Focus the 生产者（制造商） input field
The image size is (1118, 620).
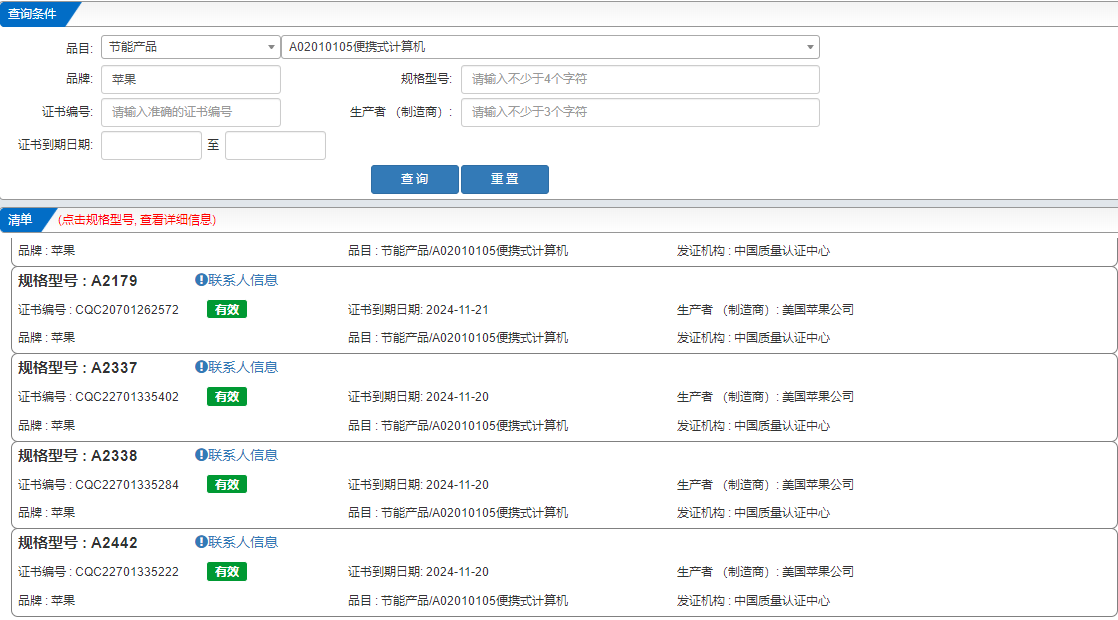click(x=640, y=112)
